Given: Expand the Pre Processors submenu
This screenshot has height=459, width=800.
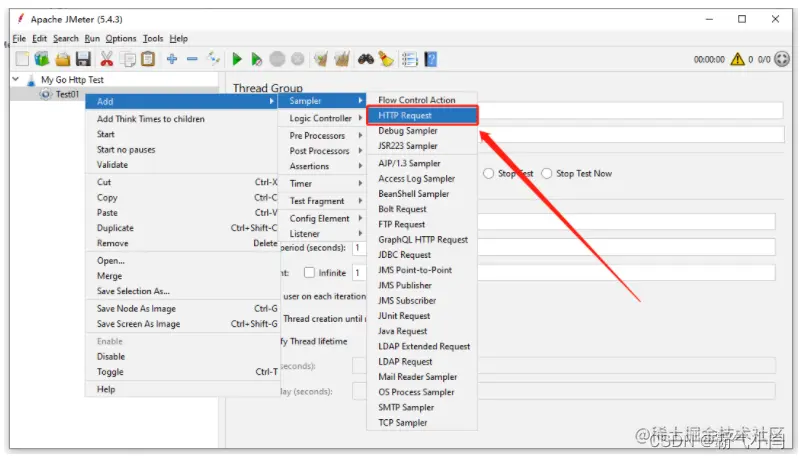Looking at the screenshot, I should pyautogui.click(x=322, y=136).
